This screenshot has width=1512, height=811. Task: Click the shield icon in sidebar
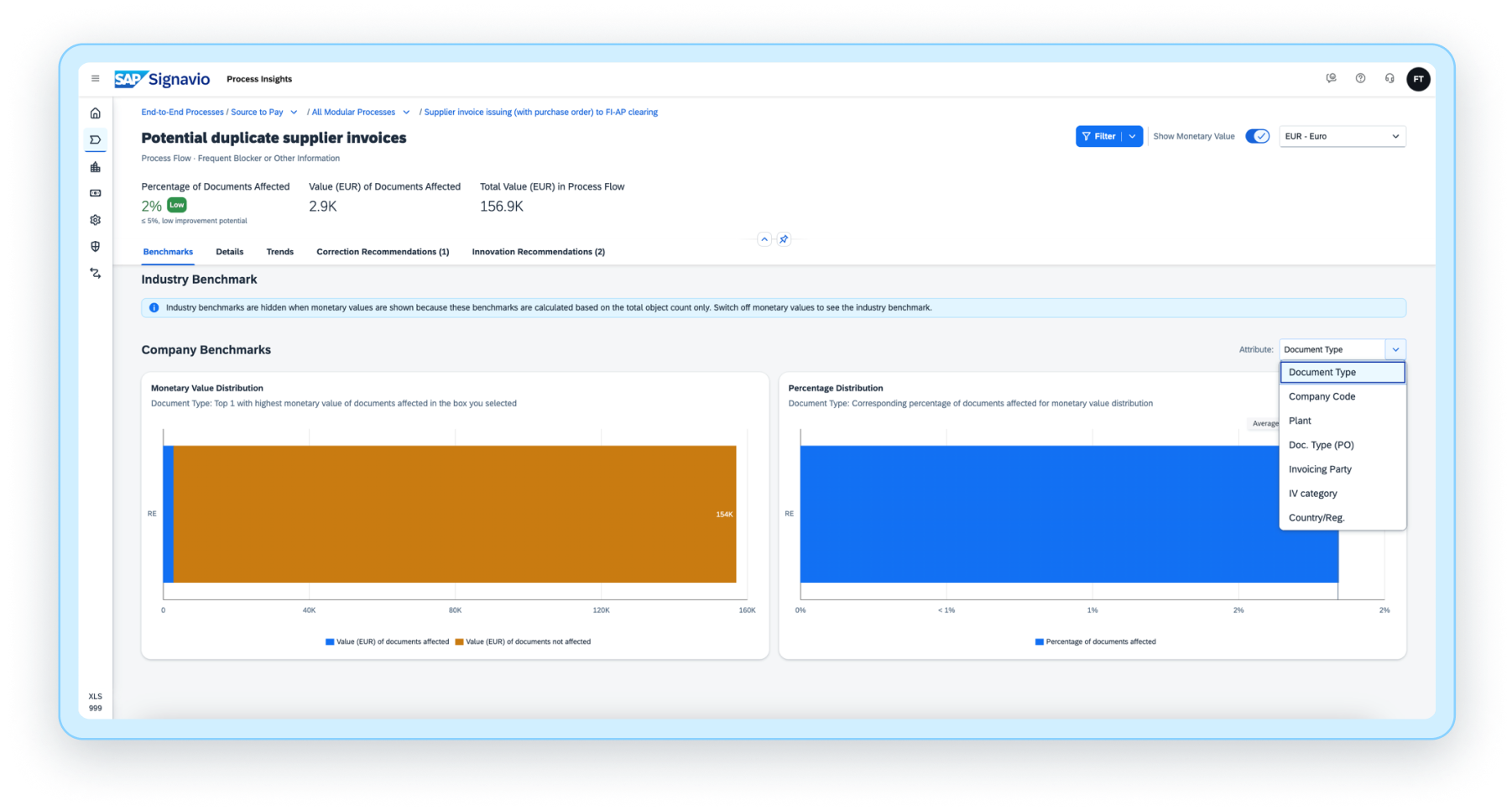[95, 247]
